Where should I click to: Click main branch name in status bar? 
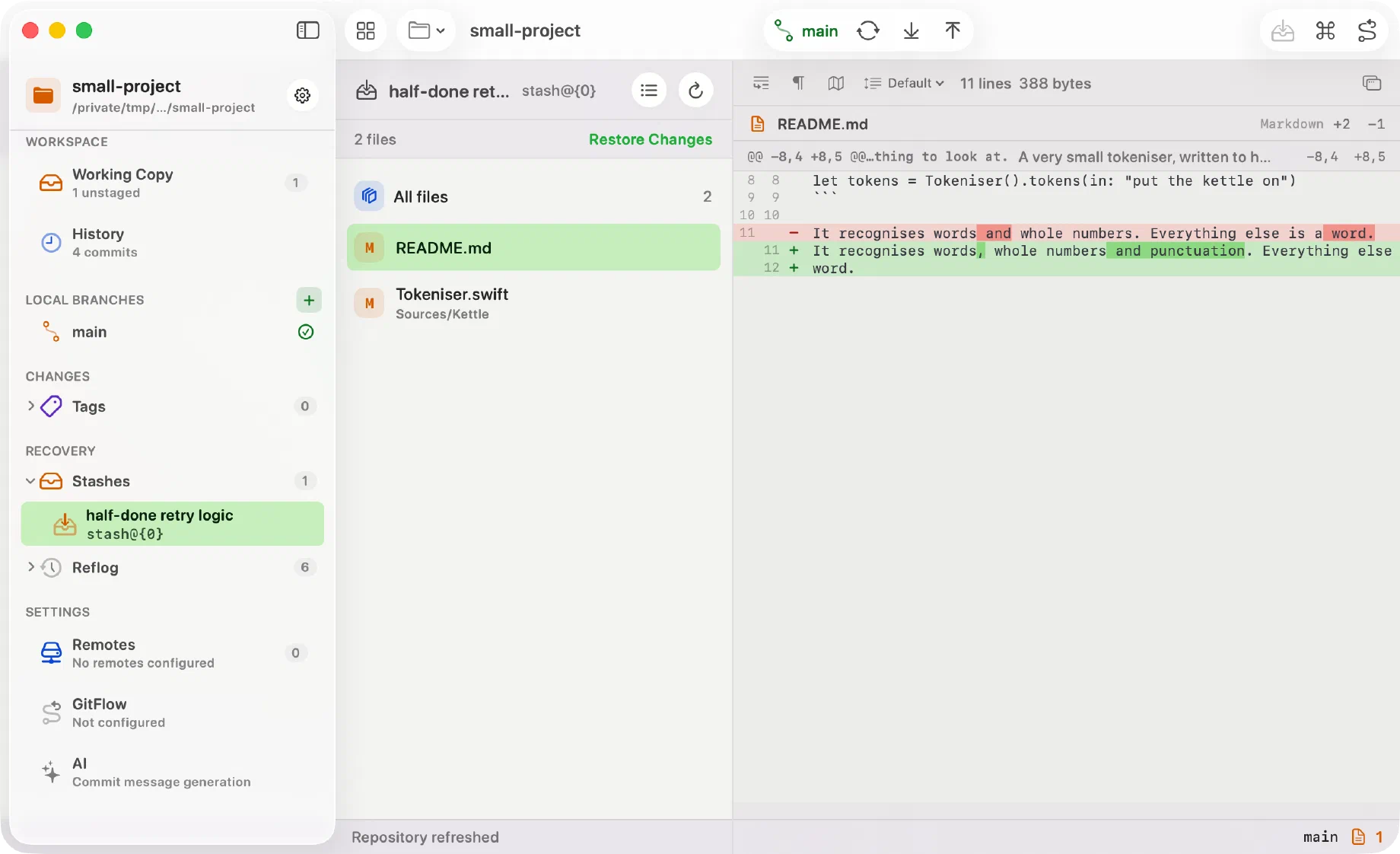pos(1320,836)
